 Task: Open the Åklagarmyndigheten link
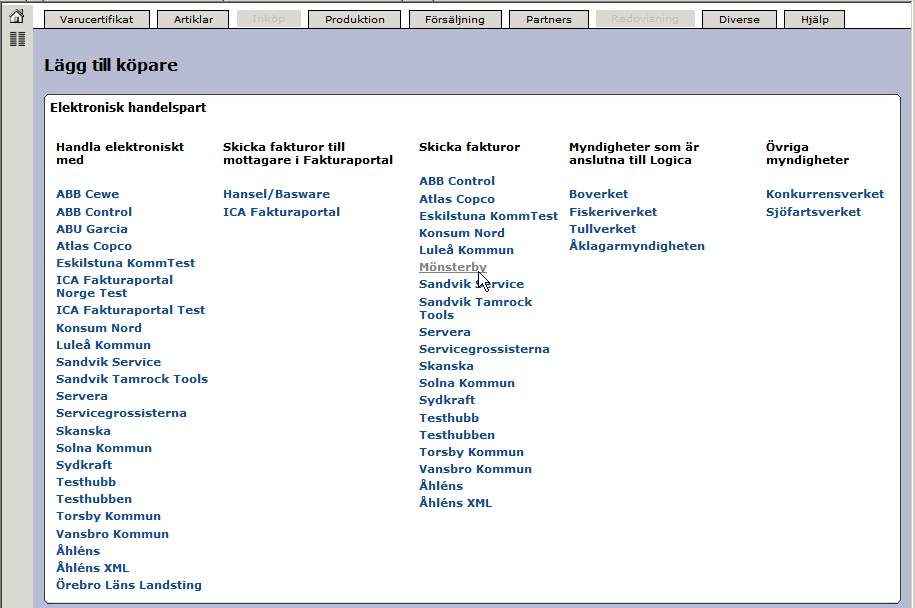click(637, 246)
